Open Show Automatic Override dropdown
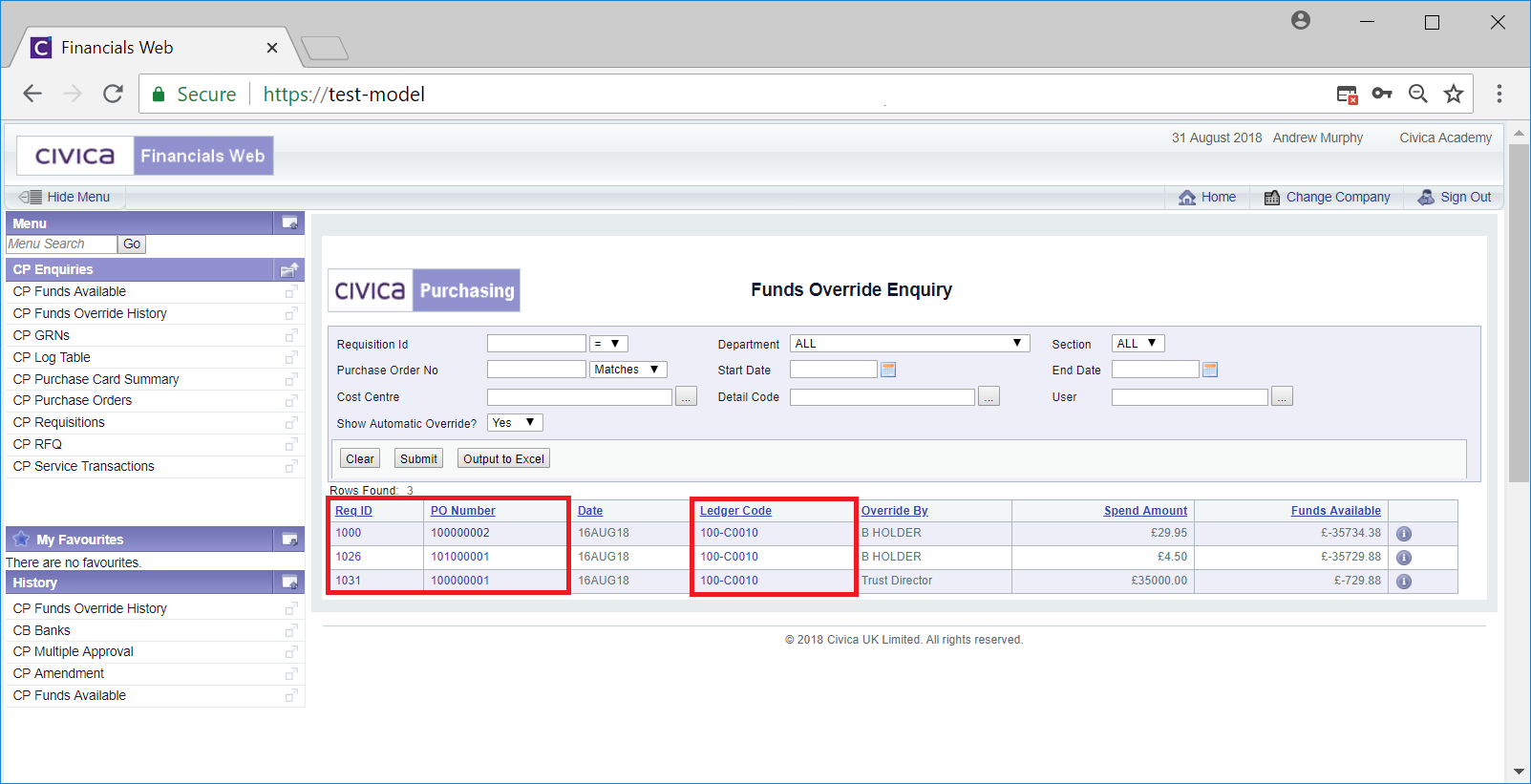 tap(515, 423)
